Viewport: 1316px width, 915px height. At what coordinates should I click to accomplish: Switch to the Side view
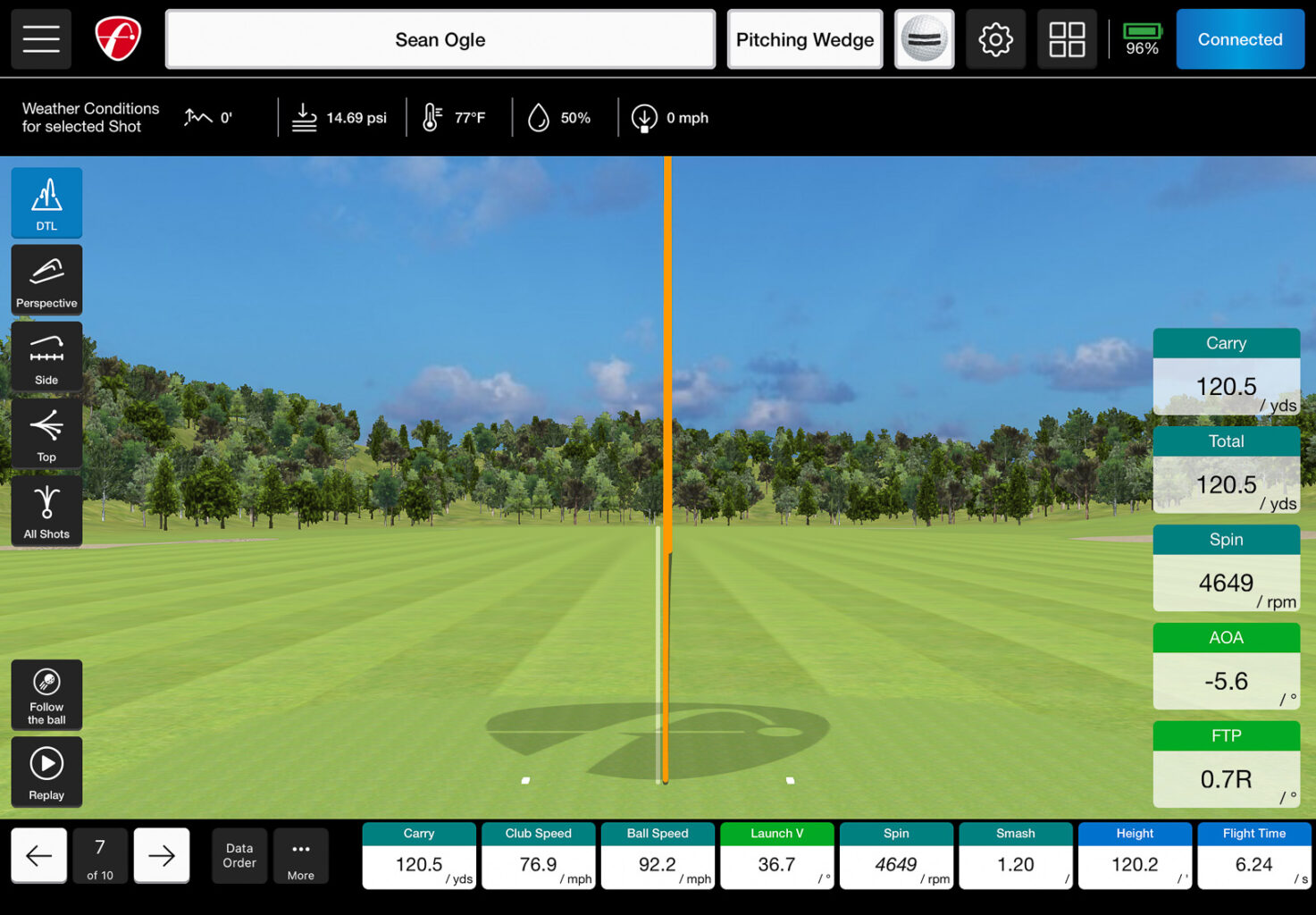(x=46, y=356)
